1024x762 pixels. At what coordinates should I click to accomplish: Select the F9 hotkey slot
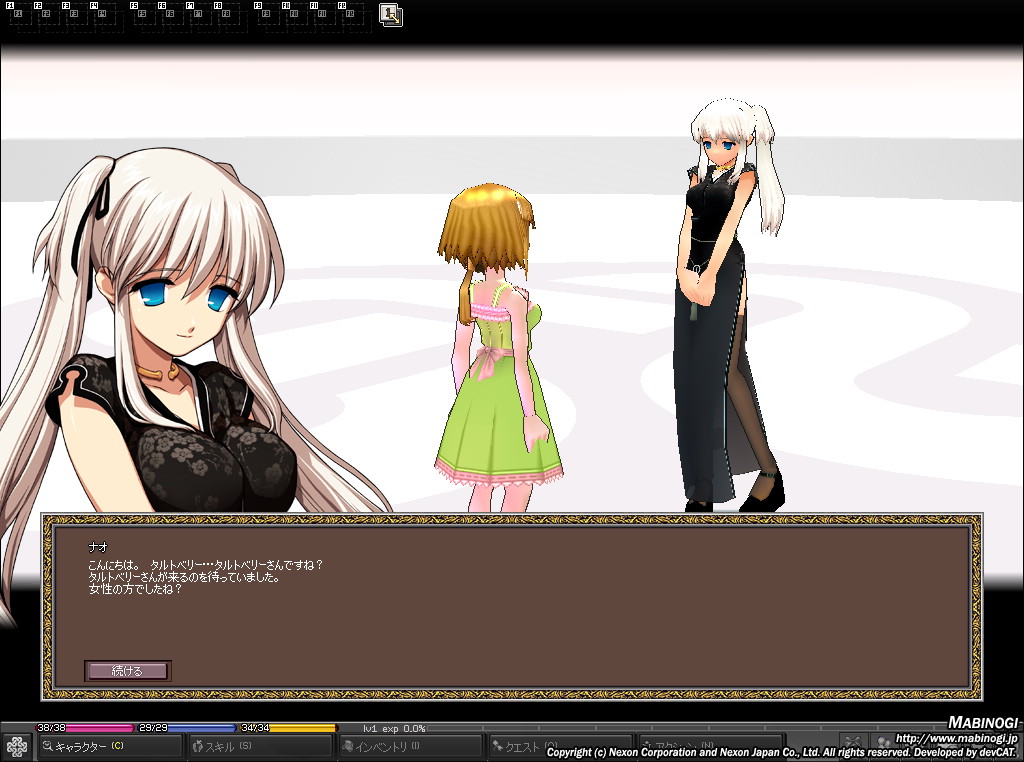(266, 16)
